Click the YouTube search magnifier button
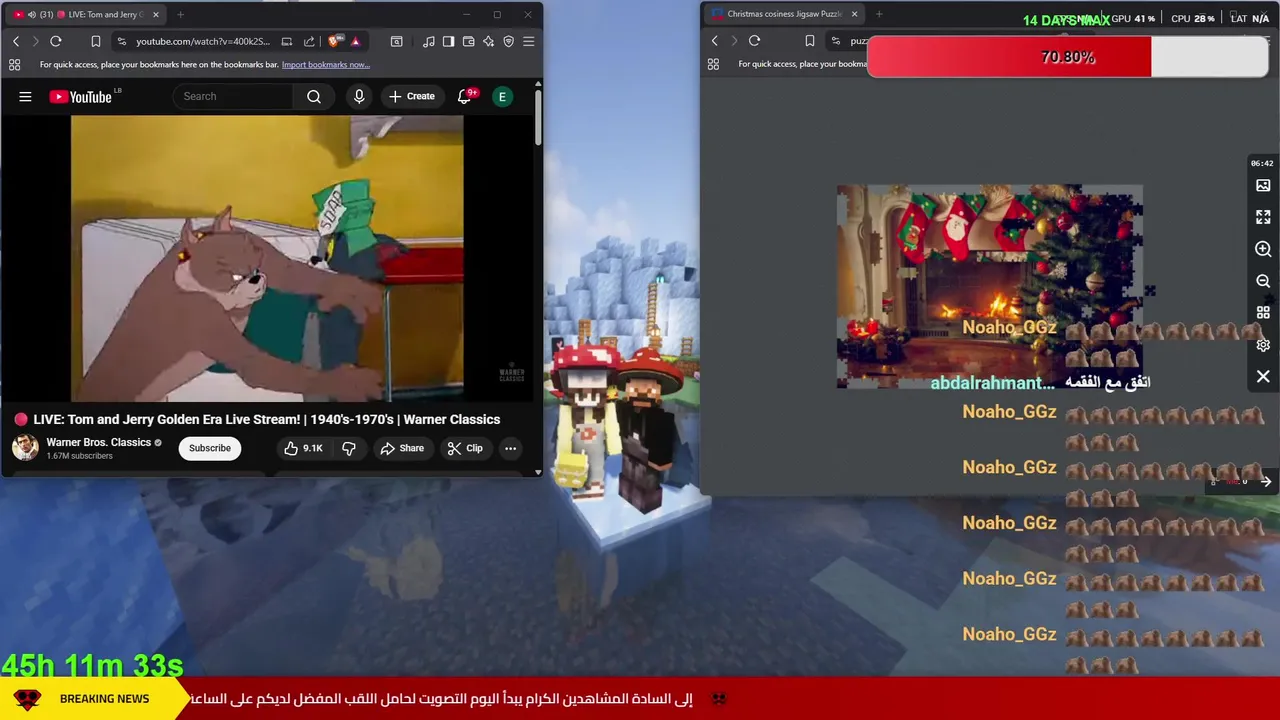This screenshot has width=1280, height=720. click(314, 96)
